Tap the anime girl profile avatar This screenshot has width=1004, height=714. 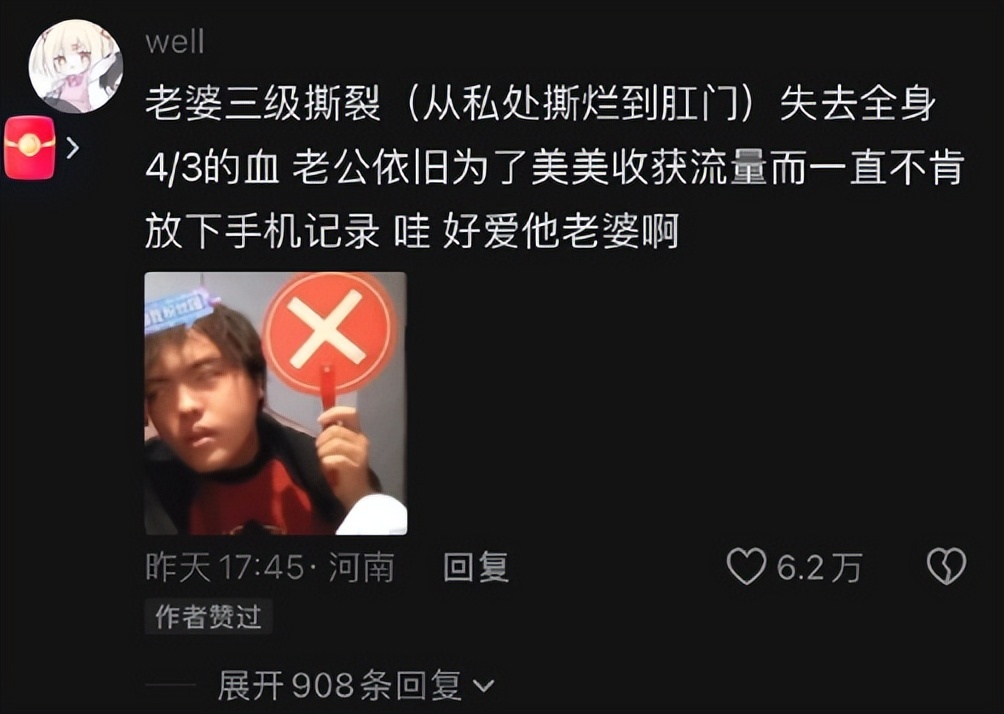click(x=76, y=67)
